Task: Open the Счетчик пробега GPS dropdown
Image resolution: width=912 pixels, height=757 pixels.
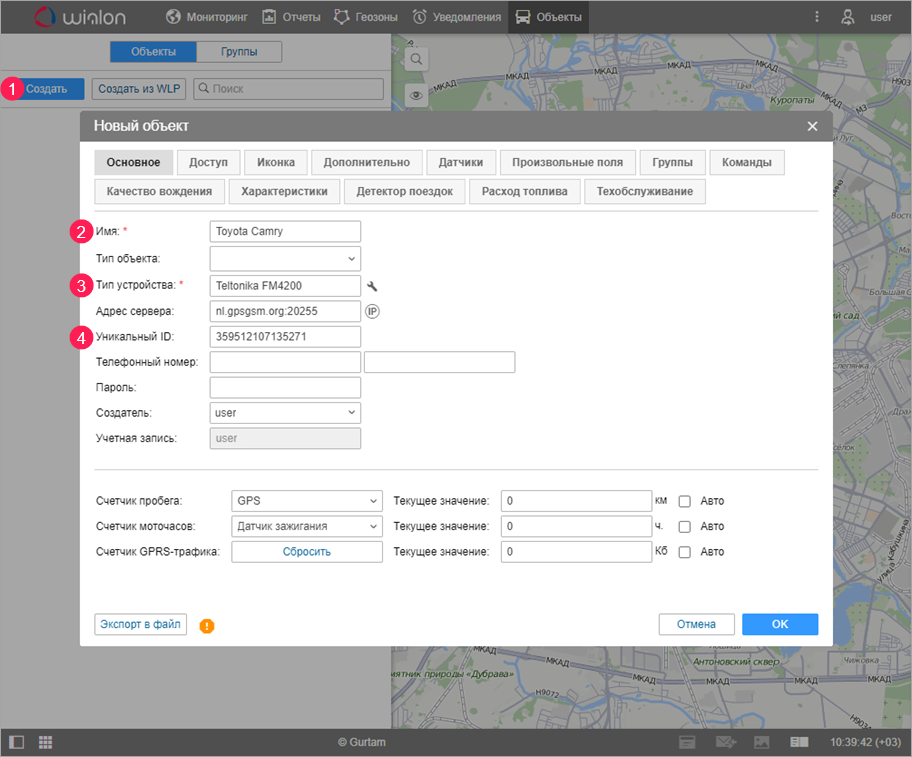Action: coord(307,501)
